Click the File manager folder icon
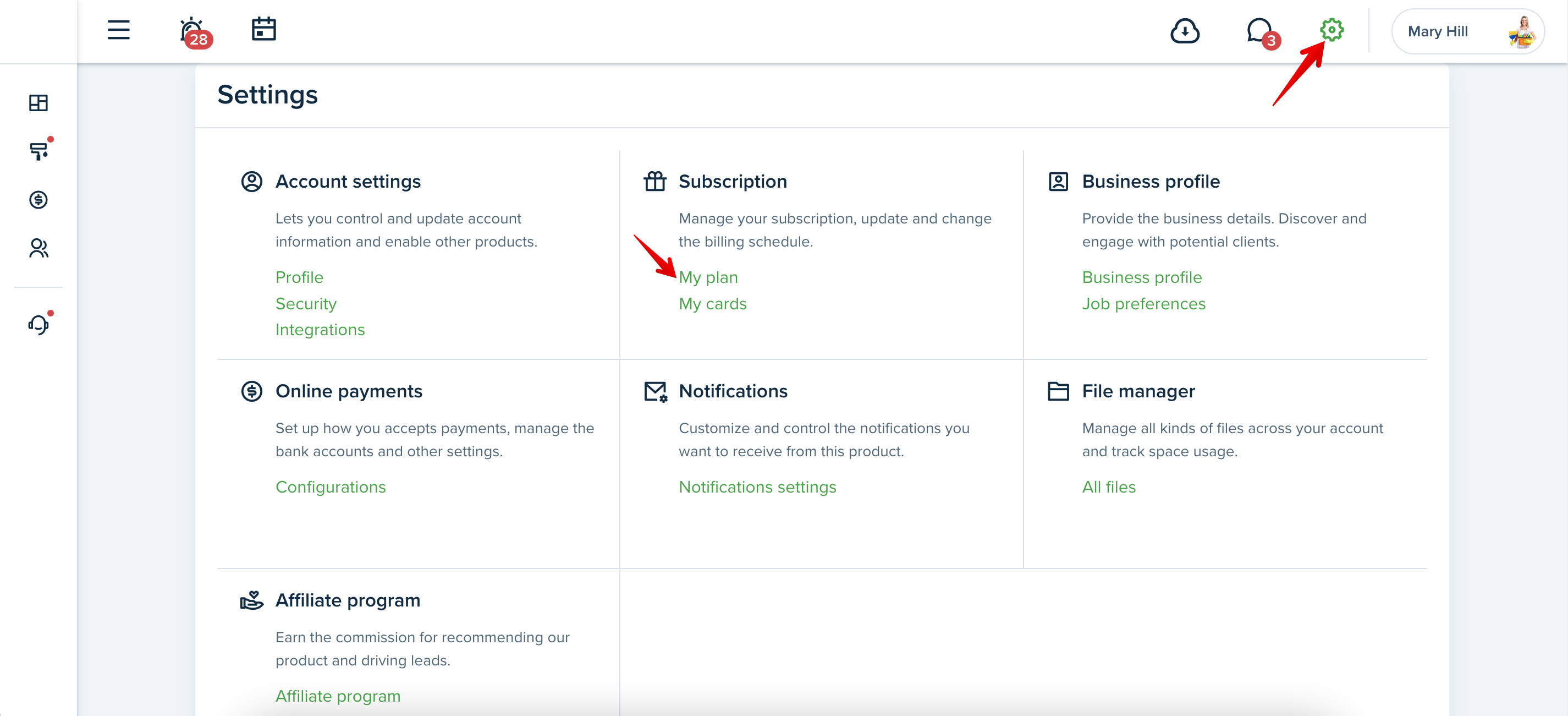1568x716 pixels. pyautogui.click(x=1059, y=391)
